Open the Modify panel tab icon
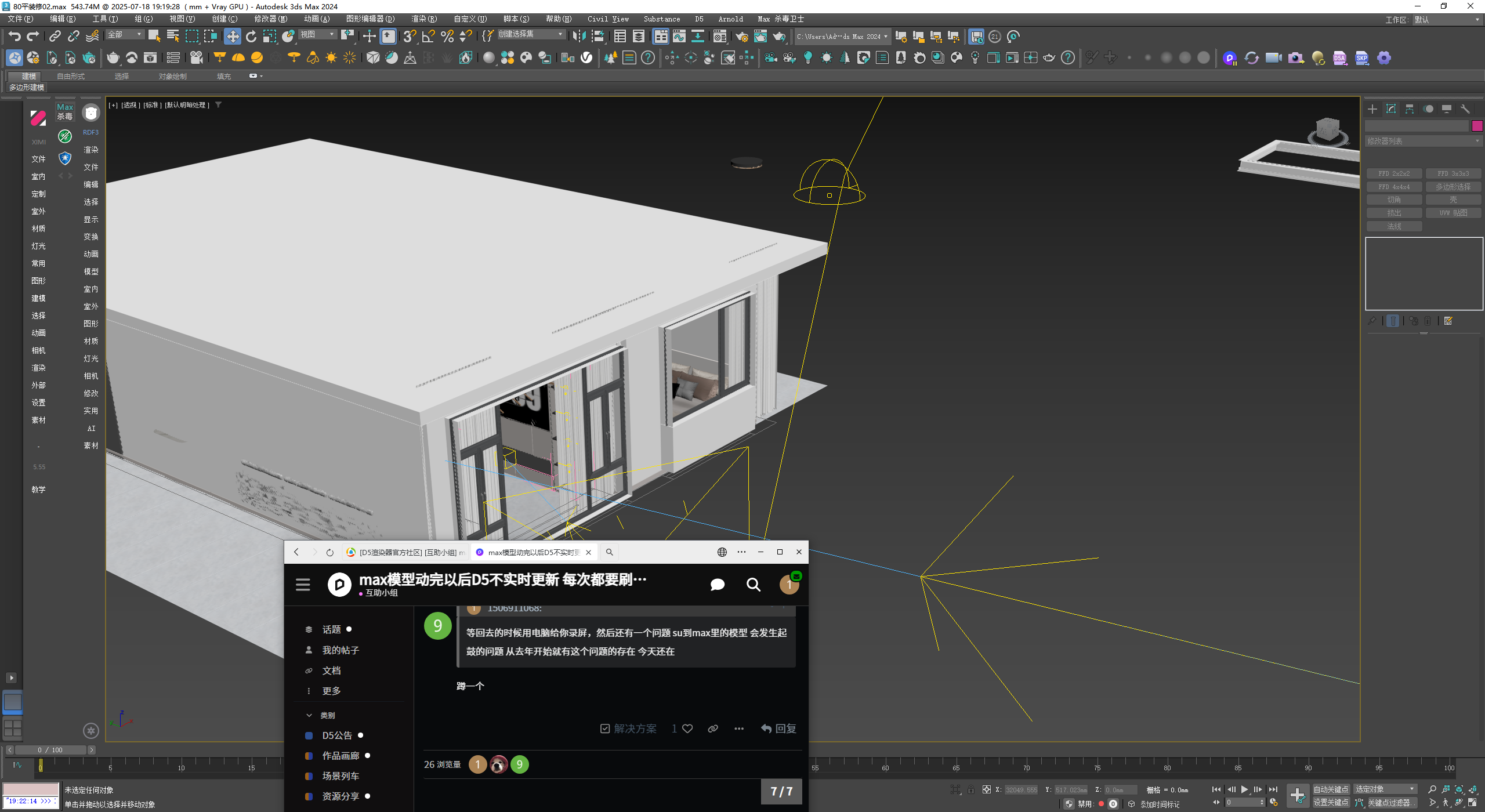The height and width of the screenshot is (812, 1485). pyautogui.click(x=1391, y=109)
